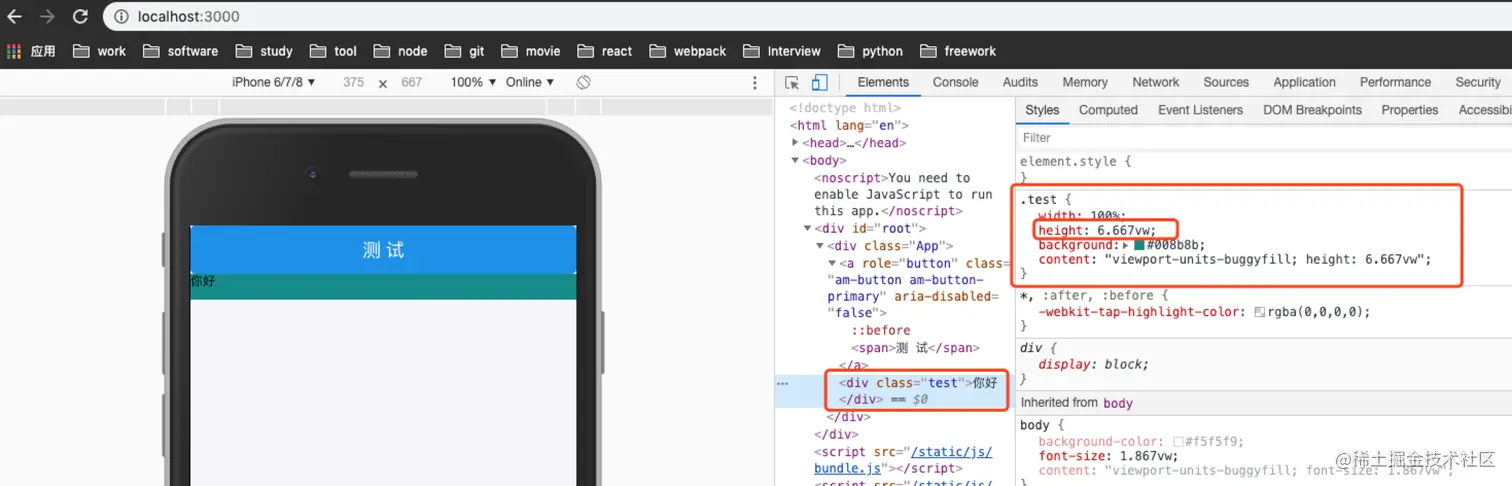Open the Online network throttling dropdown
The width and height of the screenshot is (1512, 486).
(x=530, y=82)
